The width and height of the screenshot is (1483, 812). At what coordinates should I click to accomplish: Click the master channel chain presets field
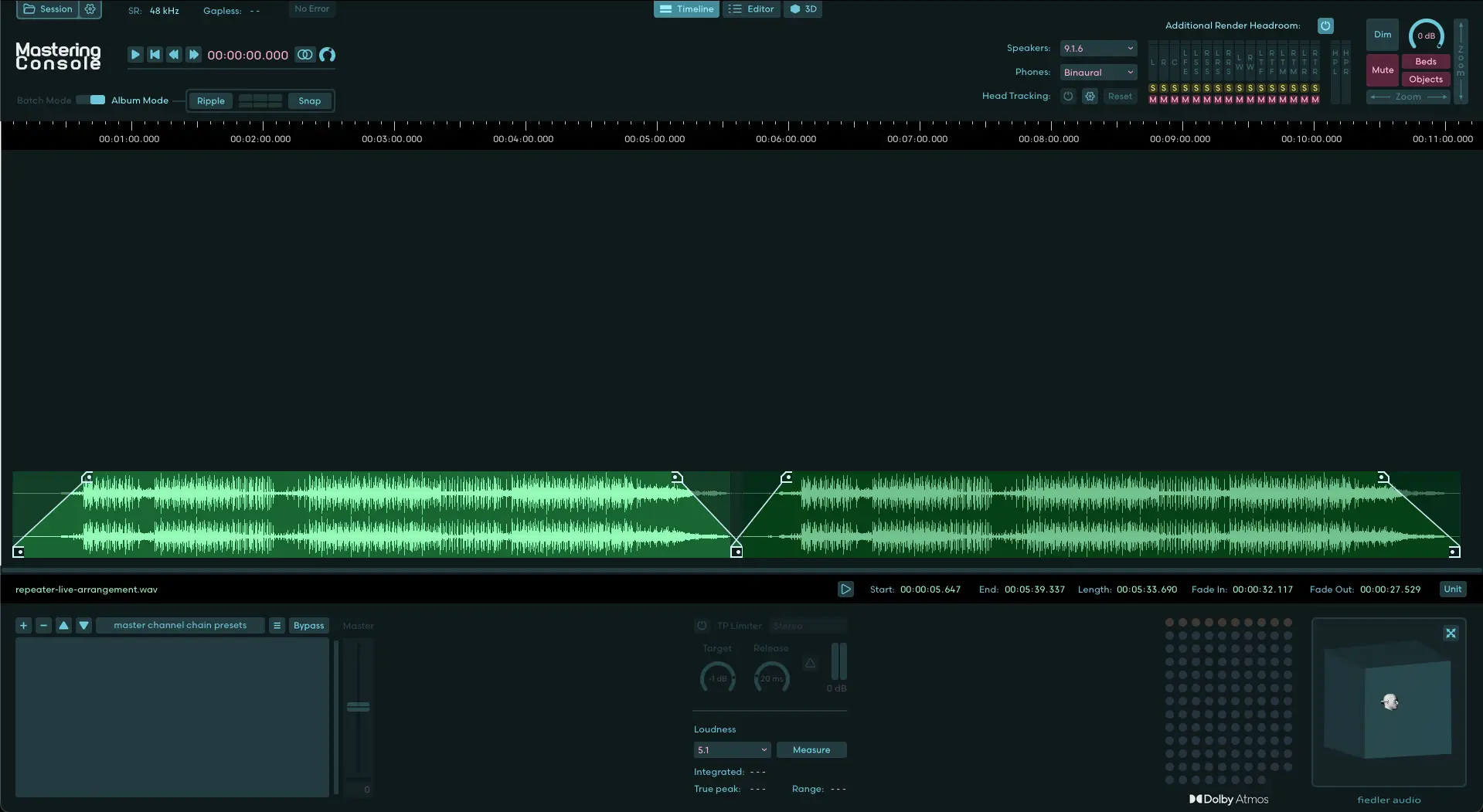point(180,626)
